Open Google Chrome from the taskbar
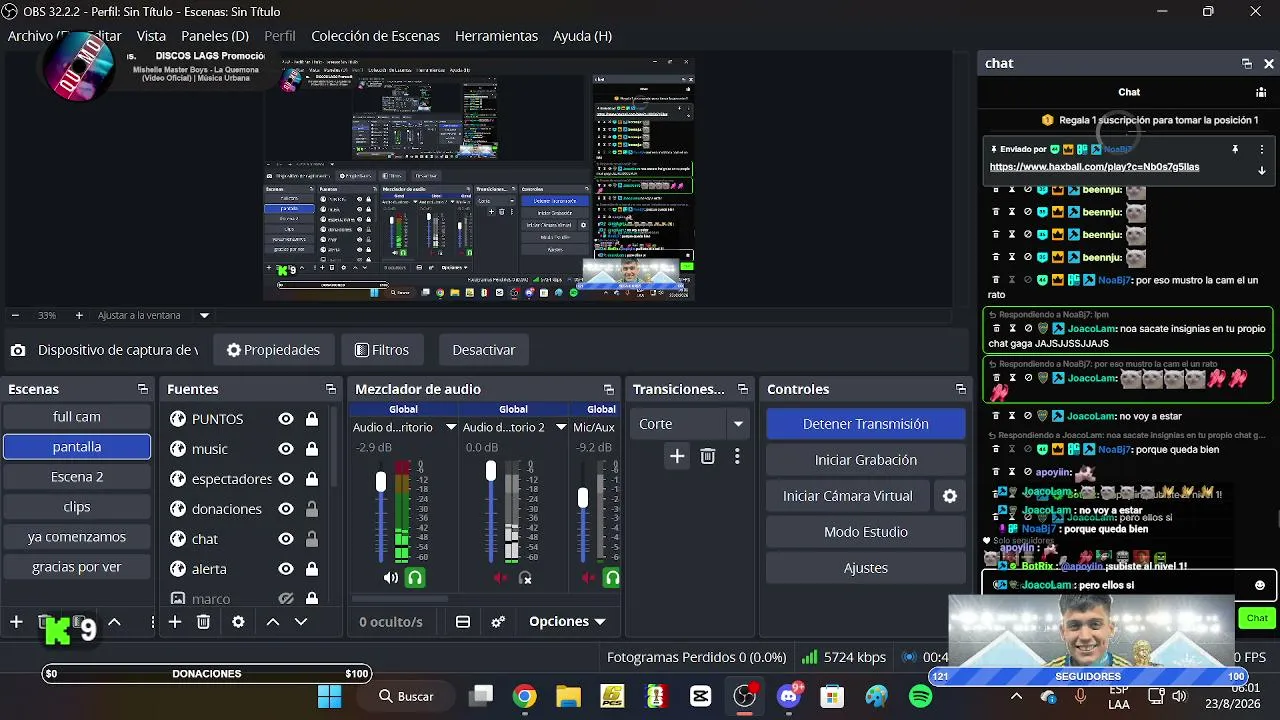 click(524, 696)
